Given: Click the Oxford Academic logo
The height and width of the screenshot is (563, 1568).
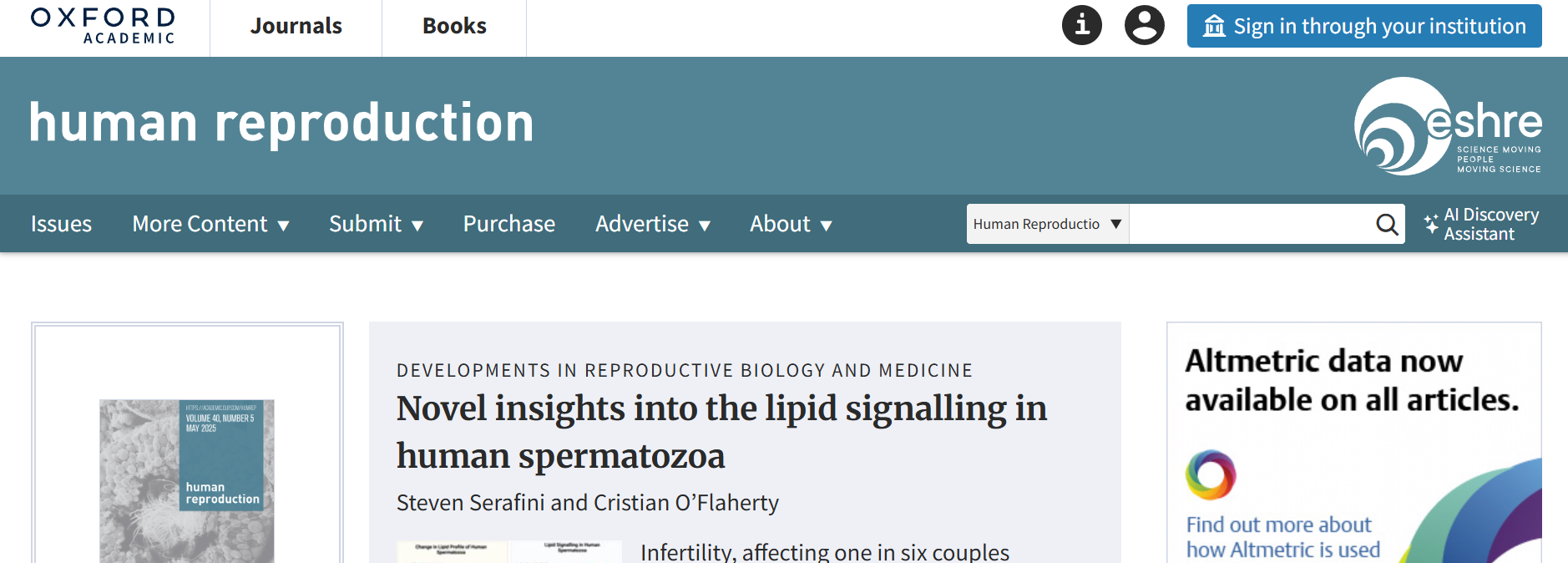Looking at the screenshot, I should coord(104,26).
